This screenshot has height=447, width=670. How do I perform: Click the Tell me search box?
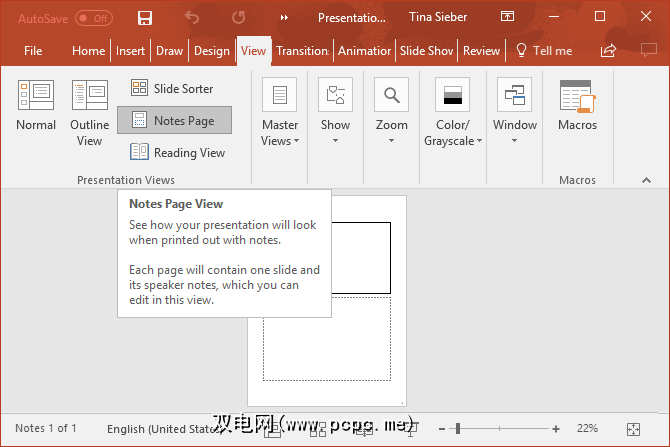tap(544, 51)
